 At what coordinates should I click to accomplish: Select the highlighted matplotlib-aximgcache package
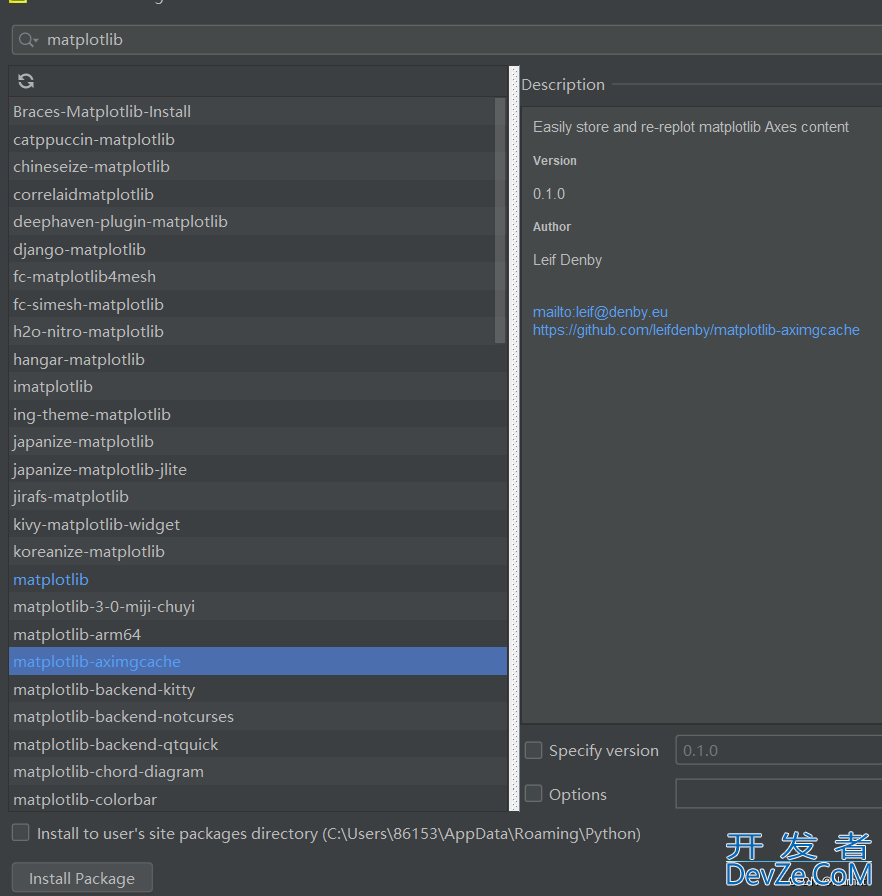pos(258,662)
